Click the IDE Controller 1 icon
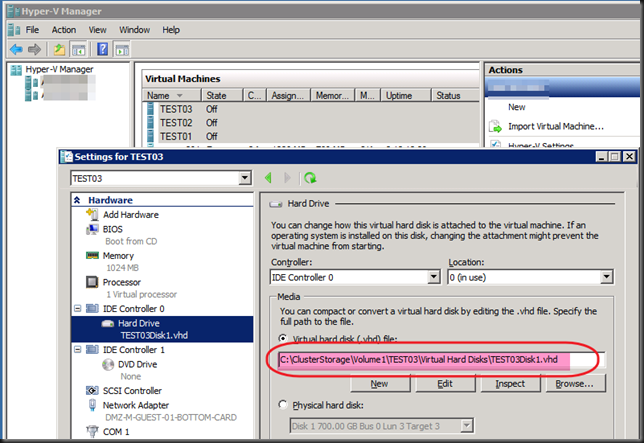644x443 pixels. pyautogui.click(x=92, y=349)
